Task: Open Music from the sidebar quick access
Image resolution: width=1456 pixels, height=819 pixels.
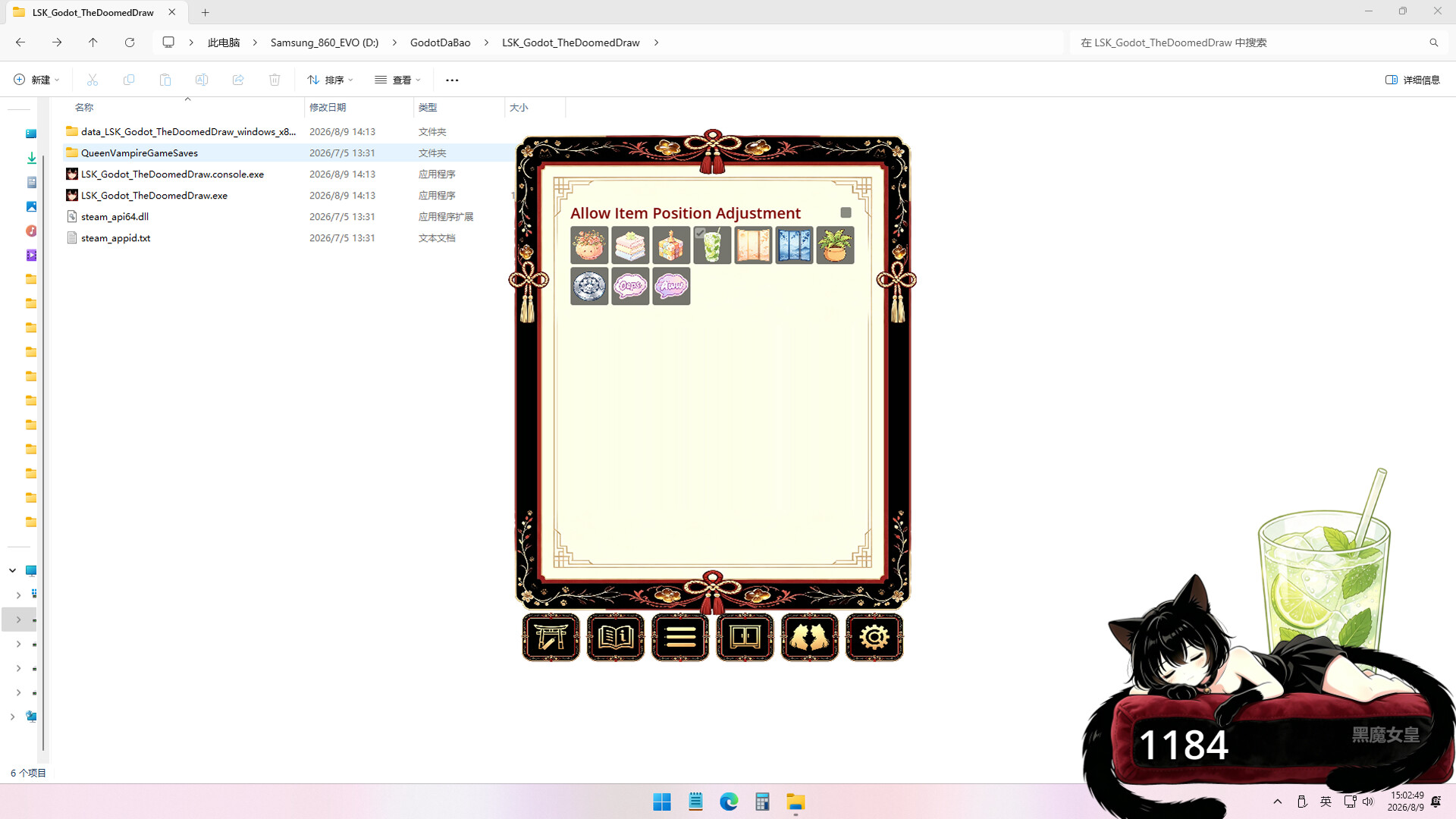Action: [31, 231]
